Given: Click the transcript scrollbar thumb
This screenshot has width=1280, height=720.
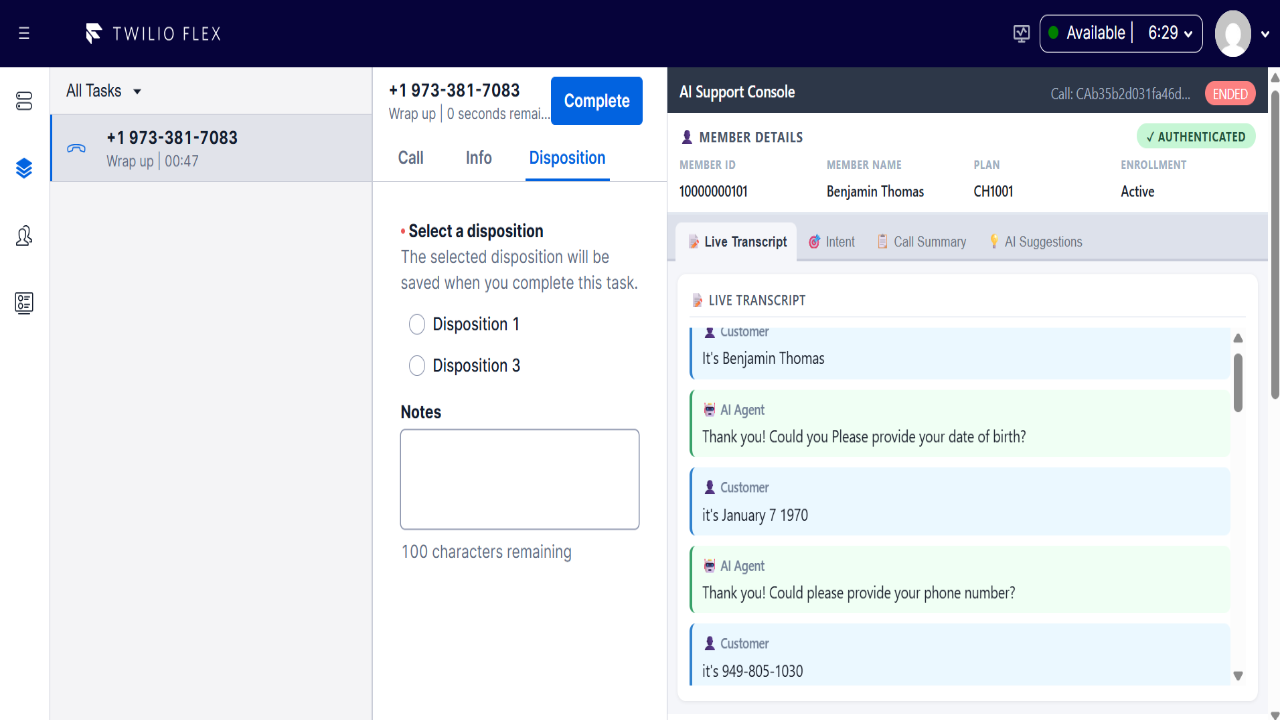Looking at the screenshot, I should [x=1238, y=382].
